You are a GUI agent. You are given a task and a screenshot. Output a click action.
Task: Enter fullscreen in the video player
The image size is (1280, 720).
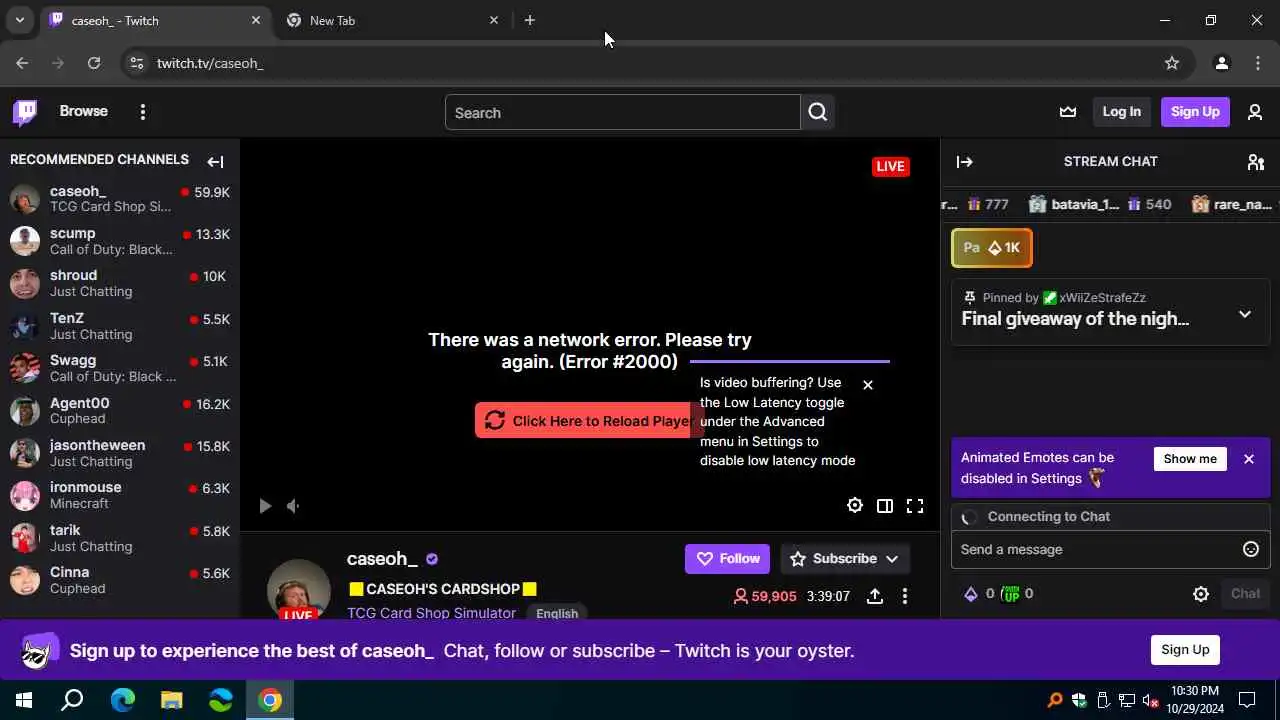click(x=915, y=505)
